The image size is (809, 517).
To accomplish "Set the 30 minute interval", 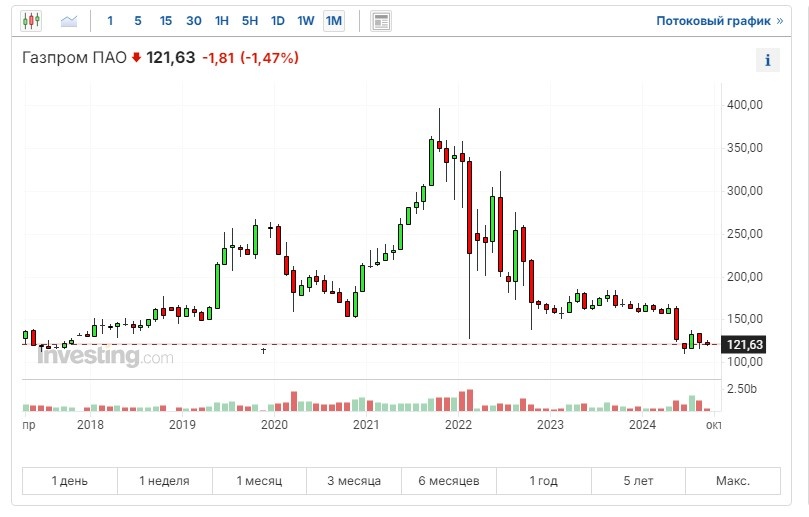I will 193,21.
